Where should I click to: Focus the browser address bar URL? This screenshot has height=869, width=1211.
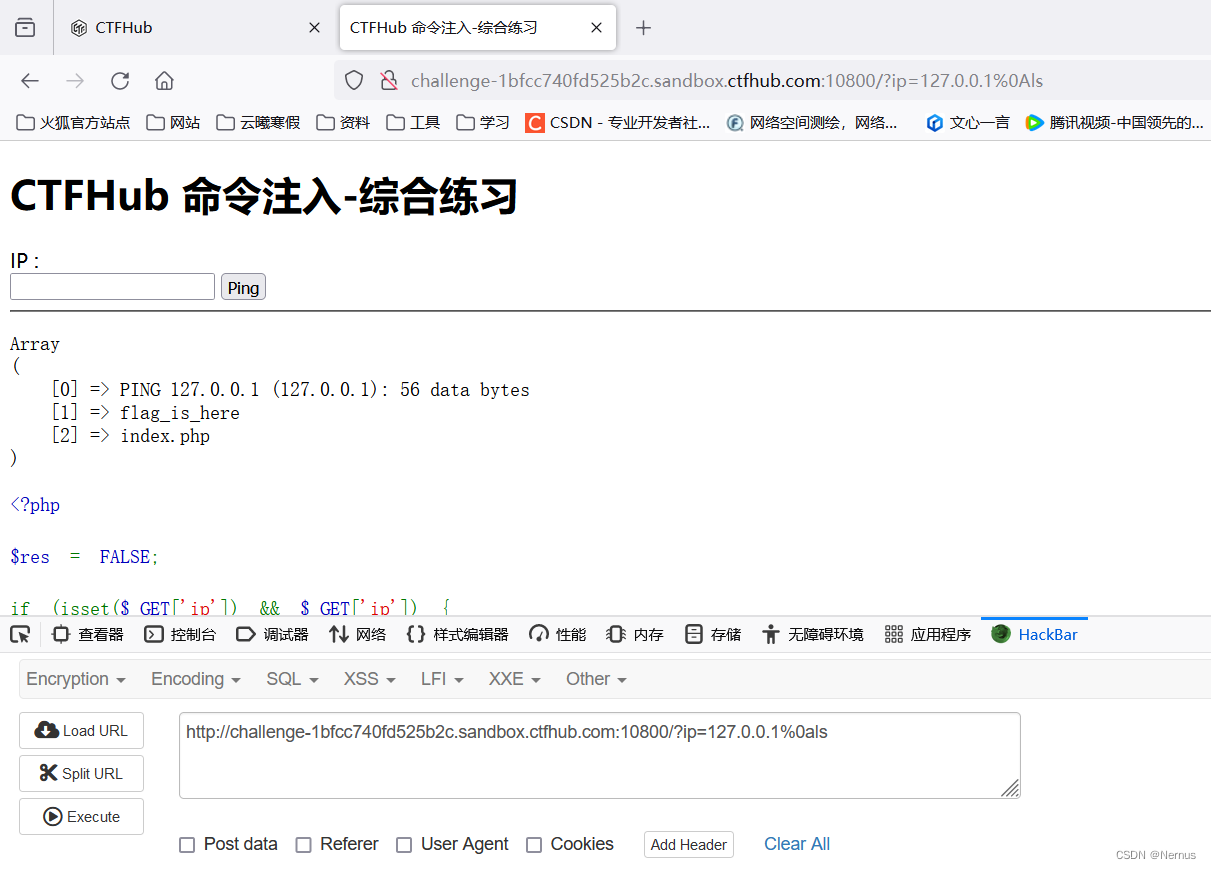click(x=727, y=81)
